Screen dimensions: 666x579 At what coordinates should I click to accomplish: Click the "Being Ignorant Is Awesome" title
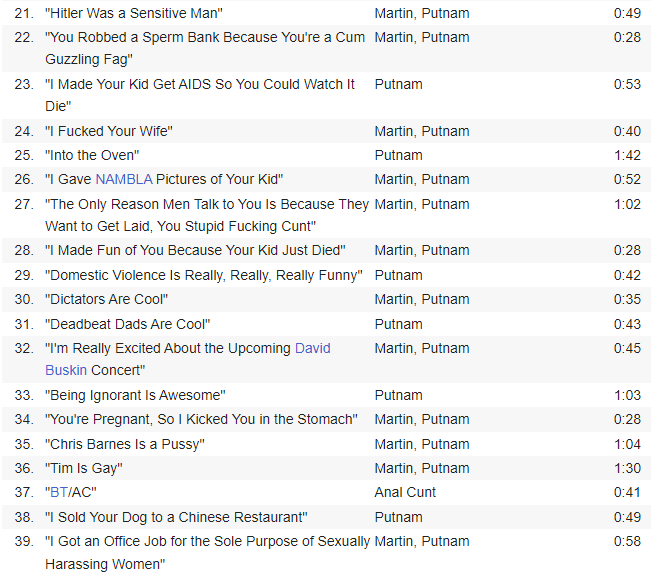coord(135,395)
